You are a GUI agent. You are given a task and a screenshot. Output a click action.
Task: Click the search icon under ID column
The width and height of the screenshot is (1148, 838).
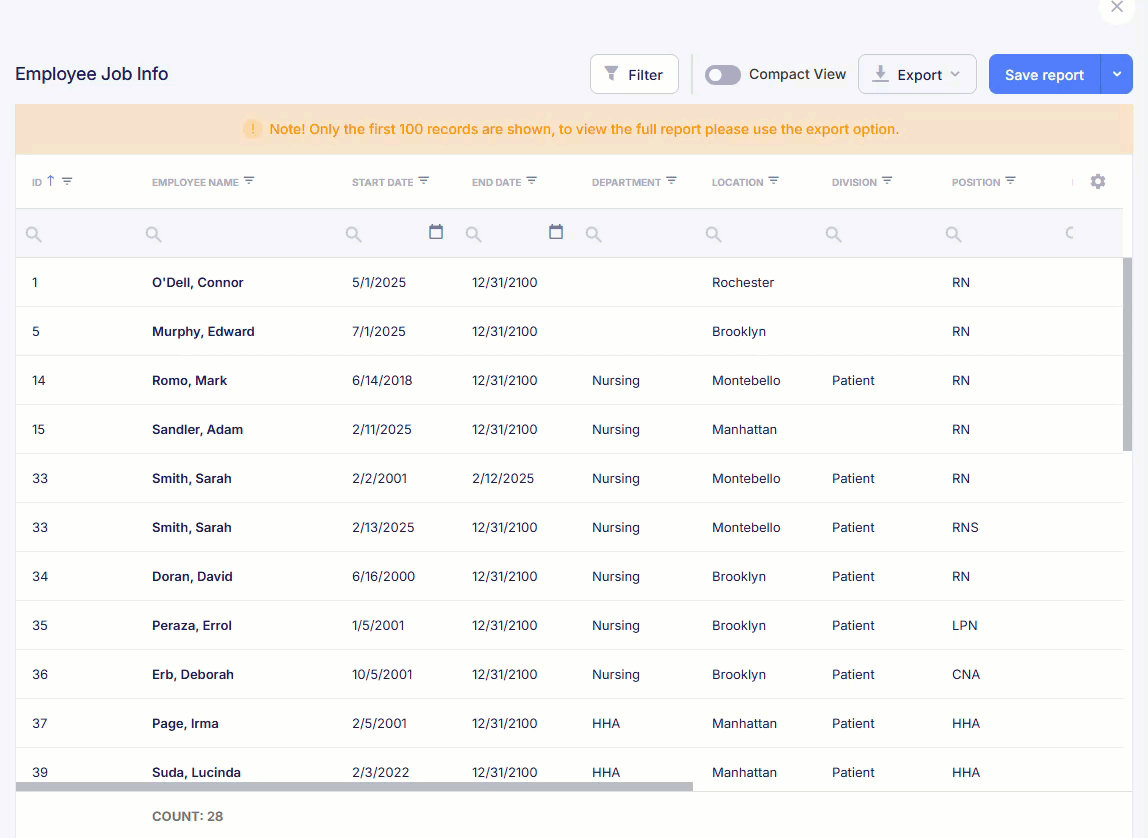pos(34,234)
